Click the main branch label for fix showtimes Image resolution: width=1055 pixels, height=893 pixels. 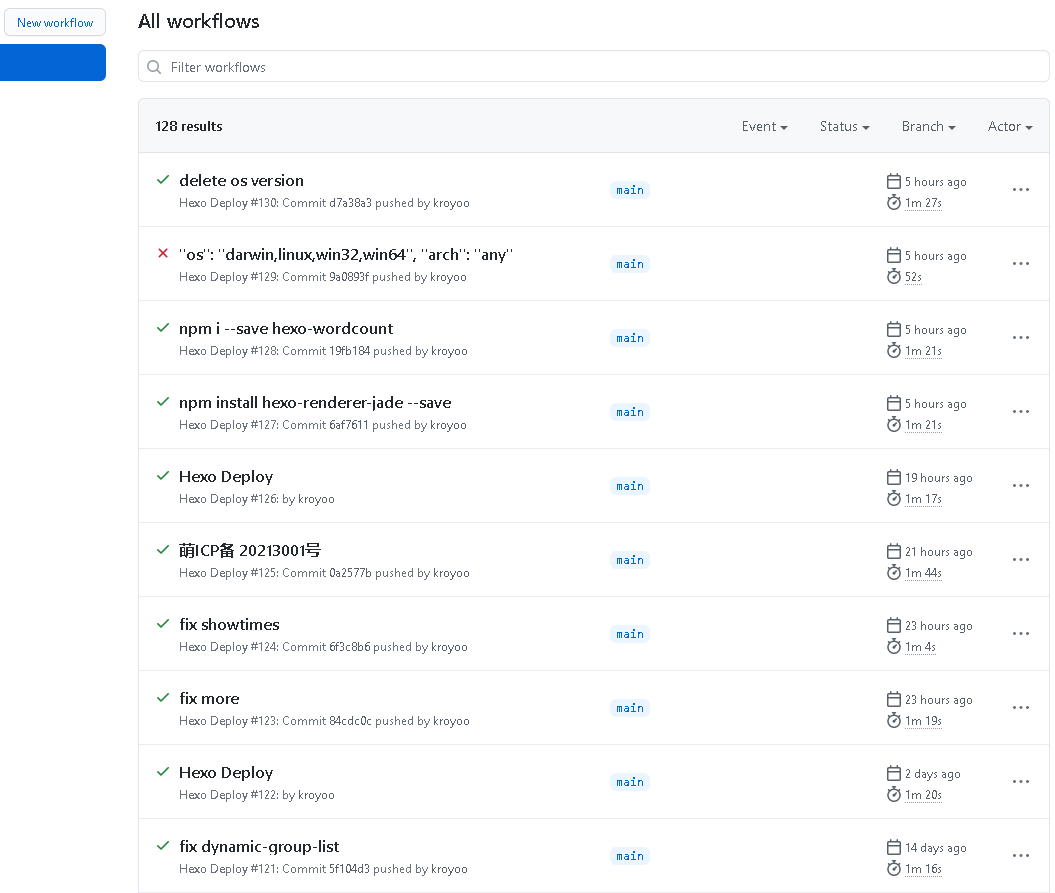[630, 634]
